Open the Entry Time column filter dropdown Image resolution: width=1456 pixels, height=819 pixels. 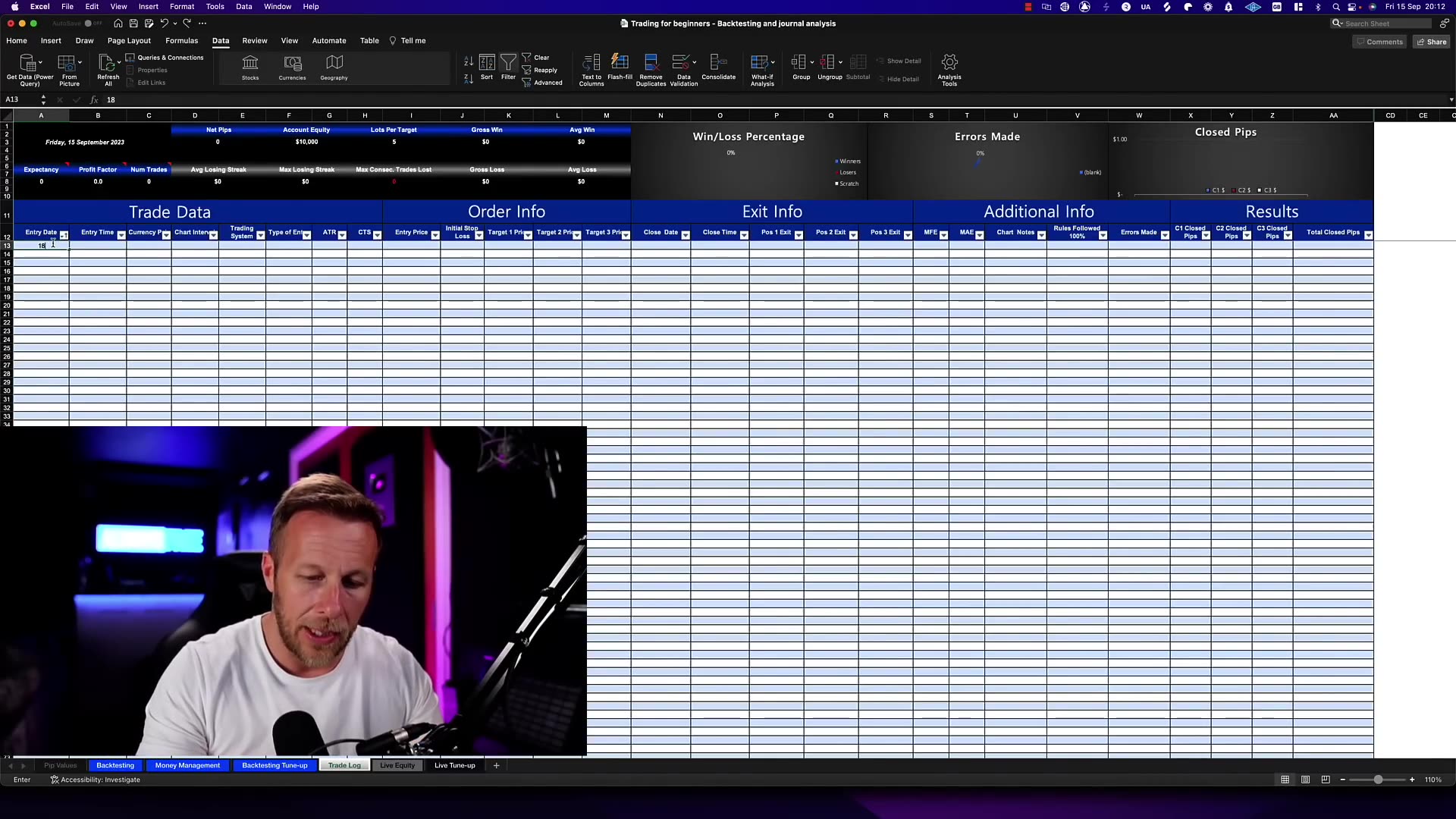[x=121, y=236]
